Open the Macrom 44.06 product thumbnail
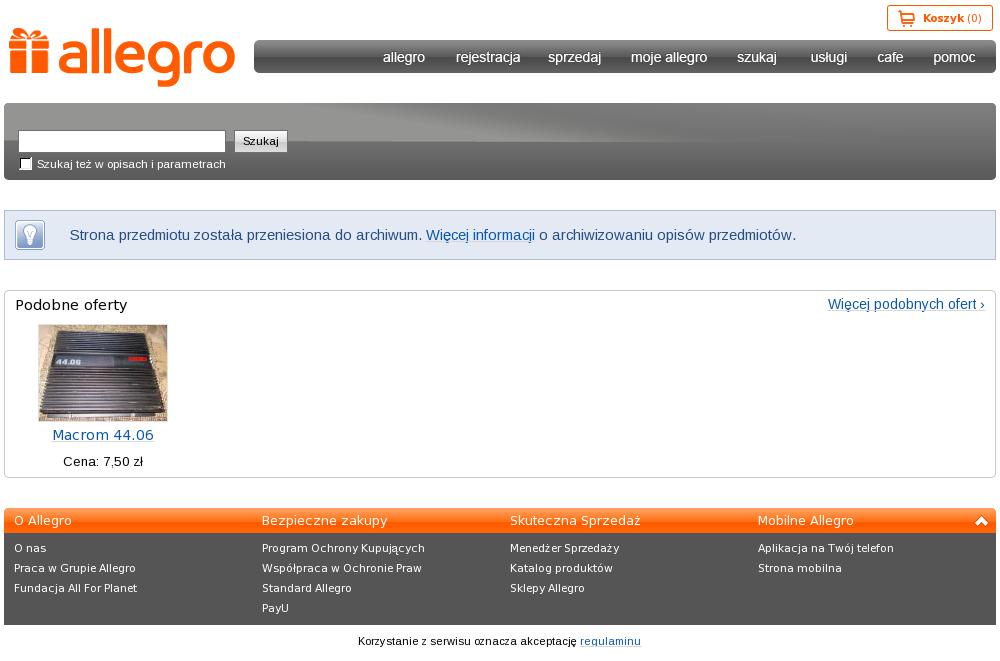Viewport: 1000px width, 661px height. tap(103, 373)
